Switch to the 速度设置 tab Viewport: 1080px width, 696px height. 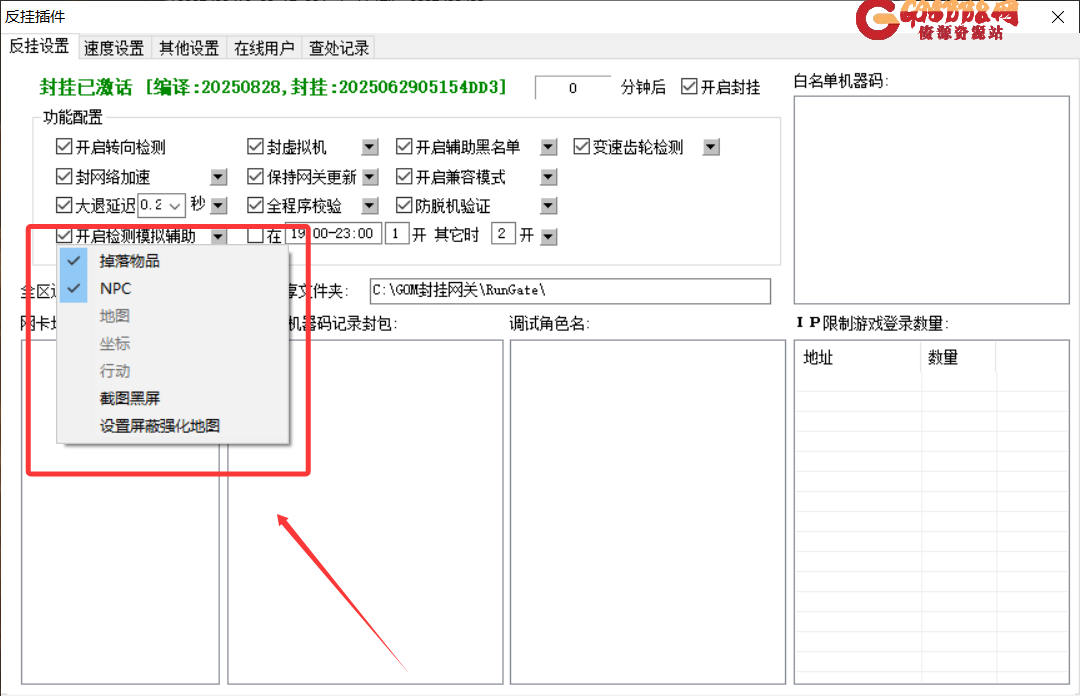114,48
